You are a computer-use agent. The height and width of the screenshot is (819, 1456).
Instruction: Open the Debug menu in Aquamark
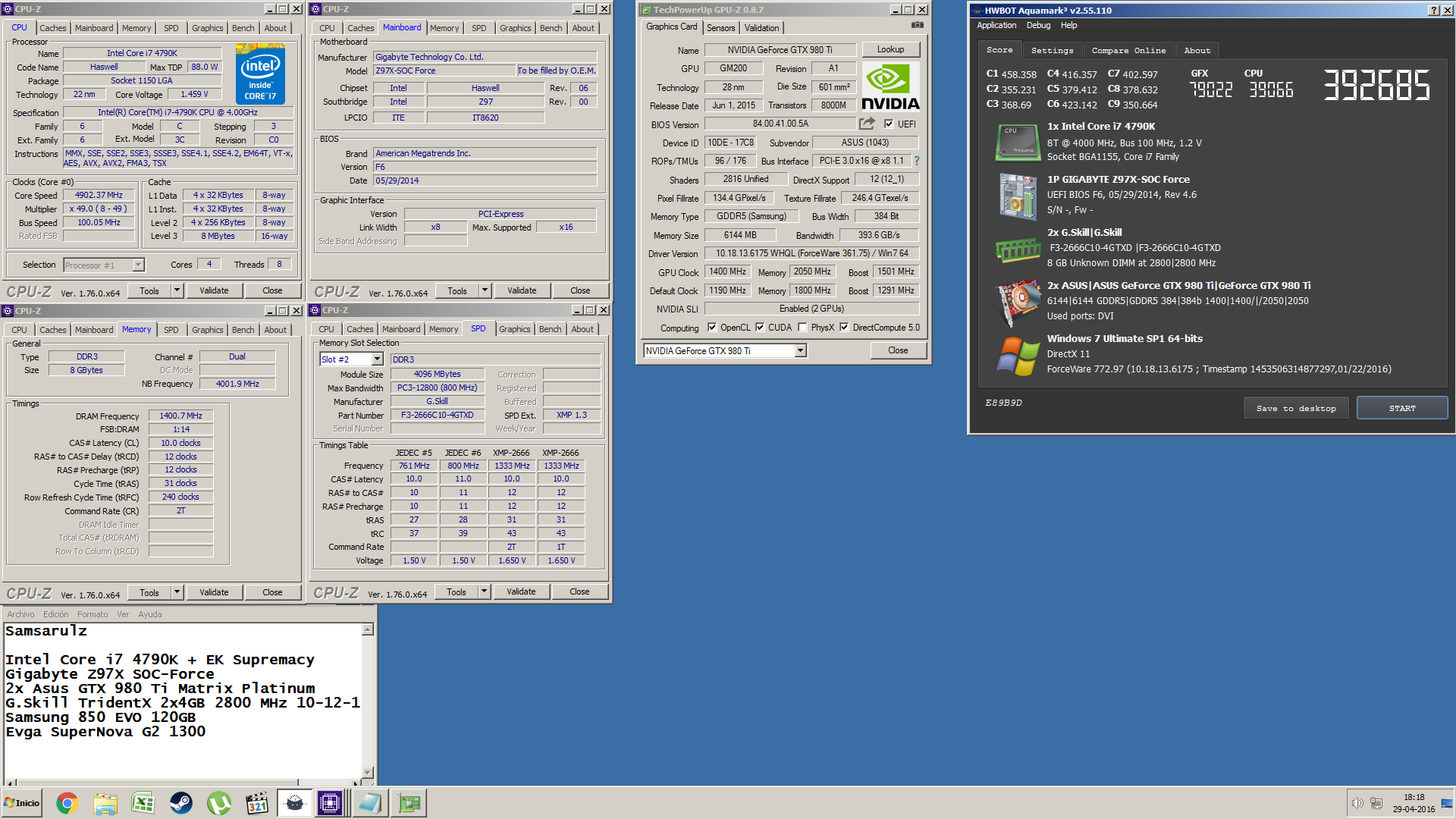click(1038, 25)
